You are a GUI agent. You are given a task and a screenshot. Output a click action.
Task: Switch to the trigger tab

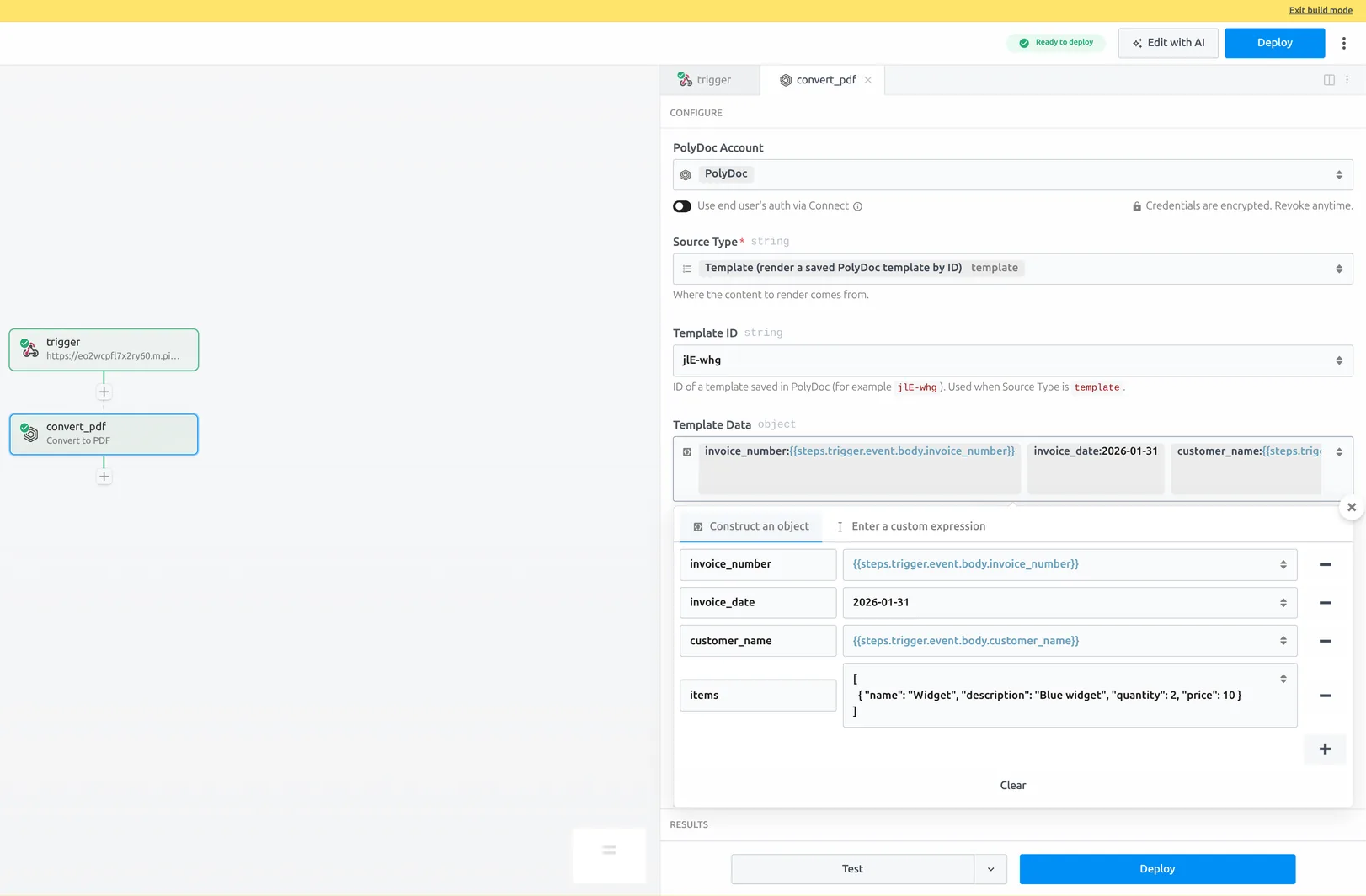coord(710,80)
